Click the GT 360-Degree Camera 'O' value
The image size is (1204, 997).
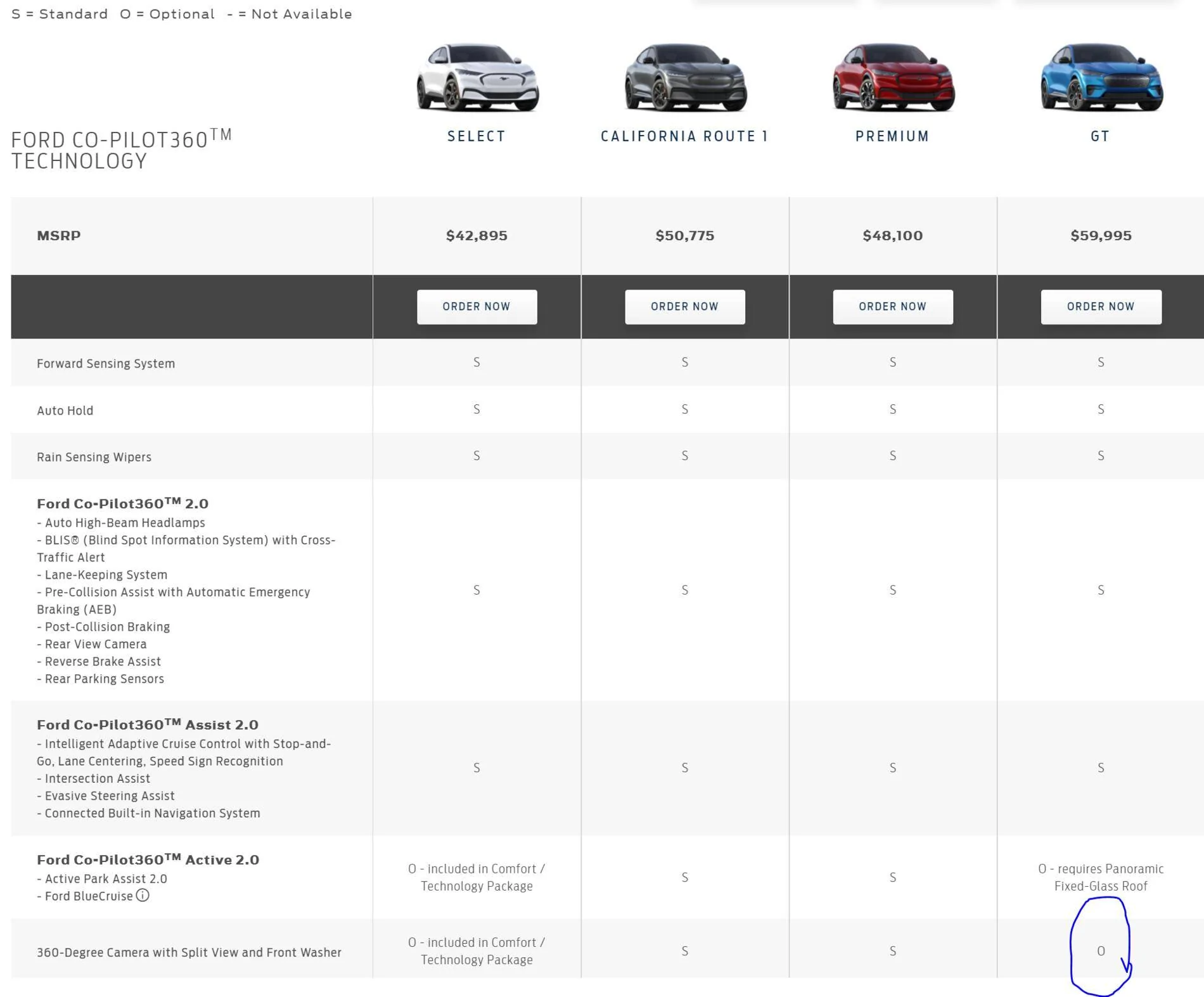[x=1101, y=951]
